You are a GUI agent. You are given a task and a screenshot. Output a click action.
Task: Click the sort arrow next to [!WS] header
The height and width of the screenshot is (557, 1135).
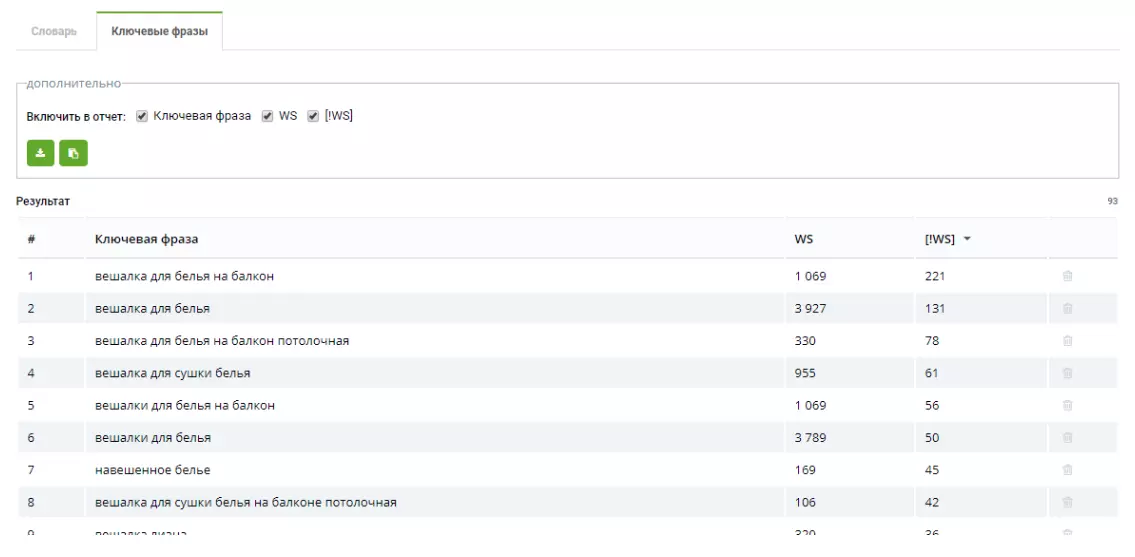[967, 240]
